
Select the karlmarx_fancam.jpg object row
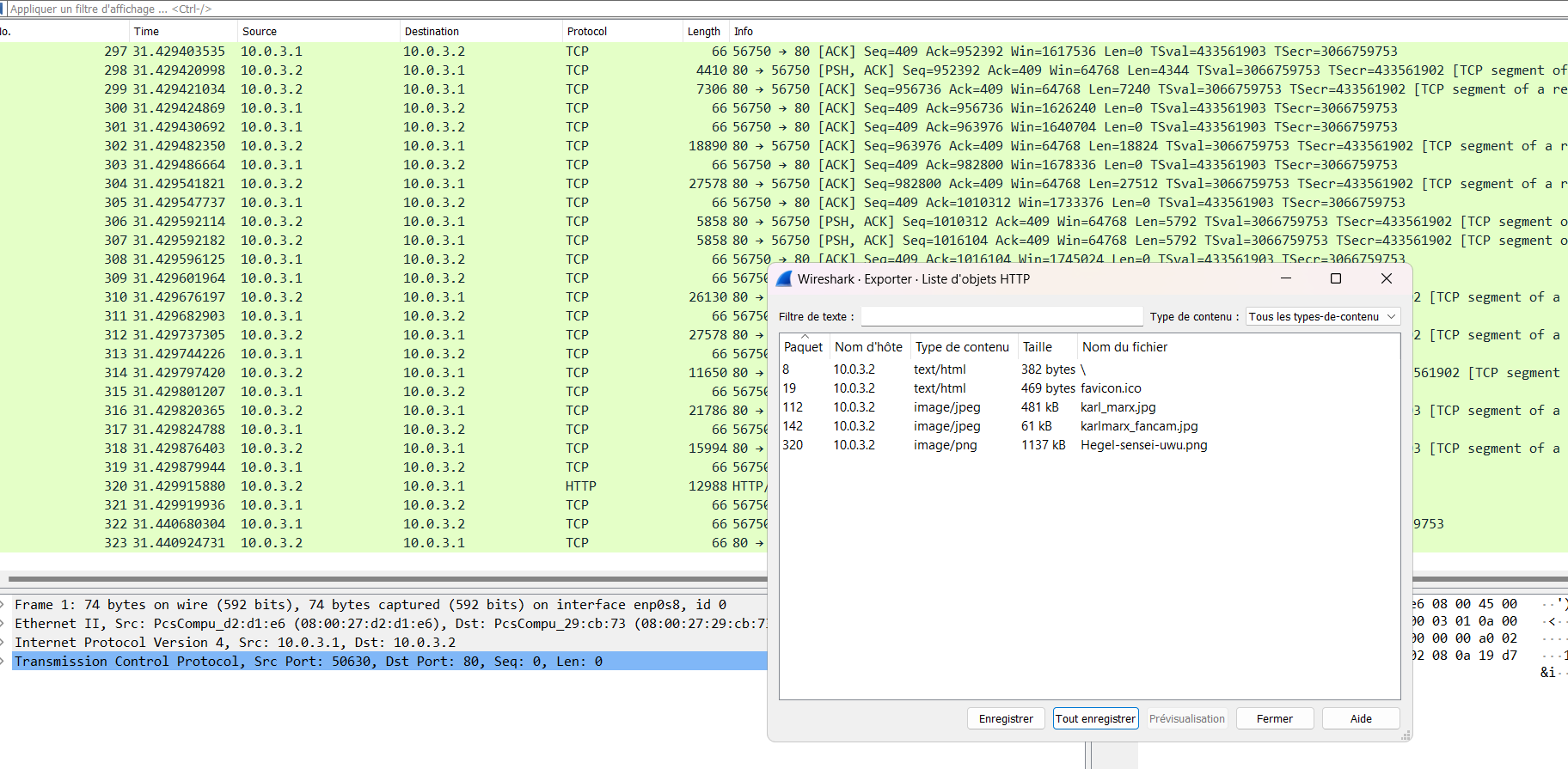coord(1089,426)
